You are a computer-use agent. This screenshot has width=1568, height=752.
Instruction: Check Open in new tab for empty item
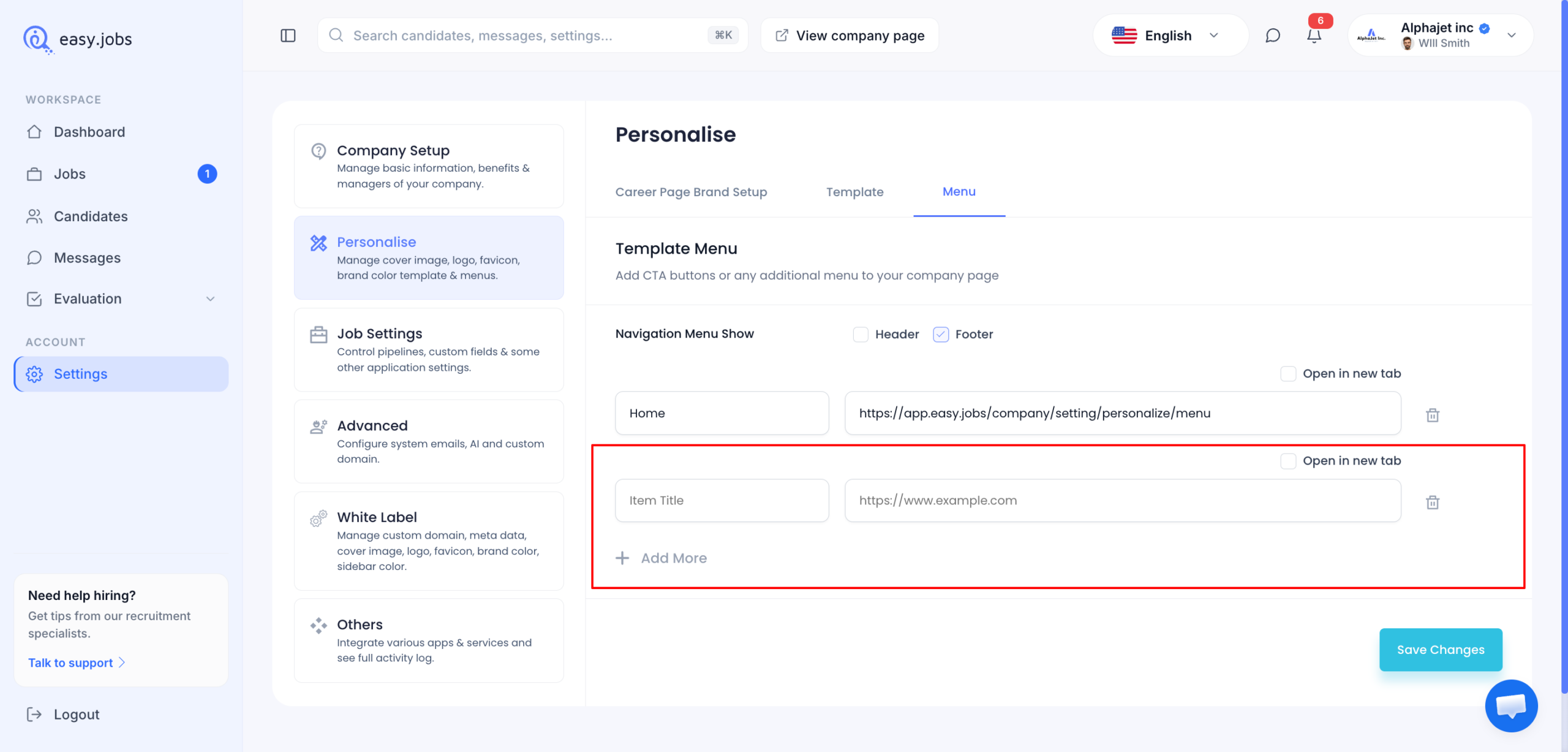[1288, 461]
